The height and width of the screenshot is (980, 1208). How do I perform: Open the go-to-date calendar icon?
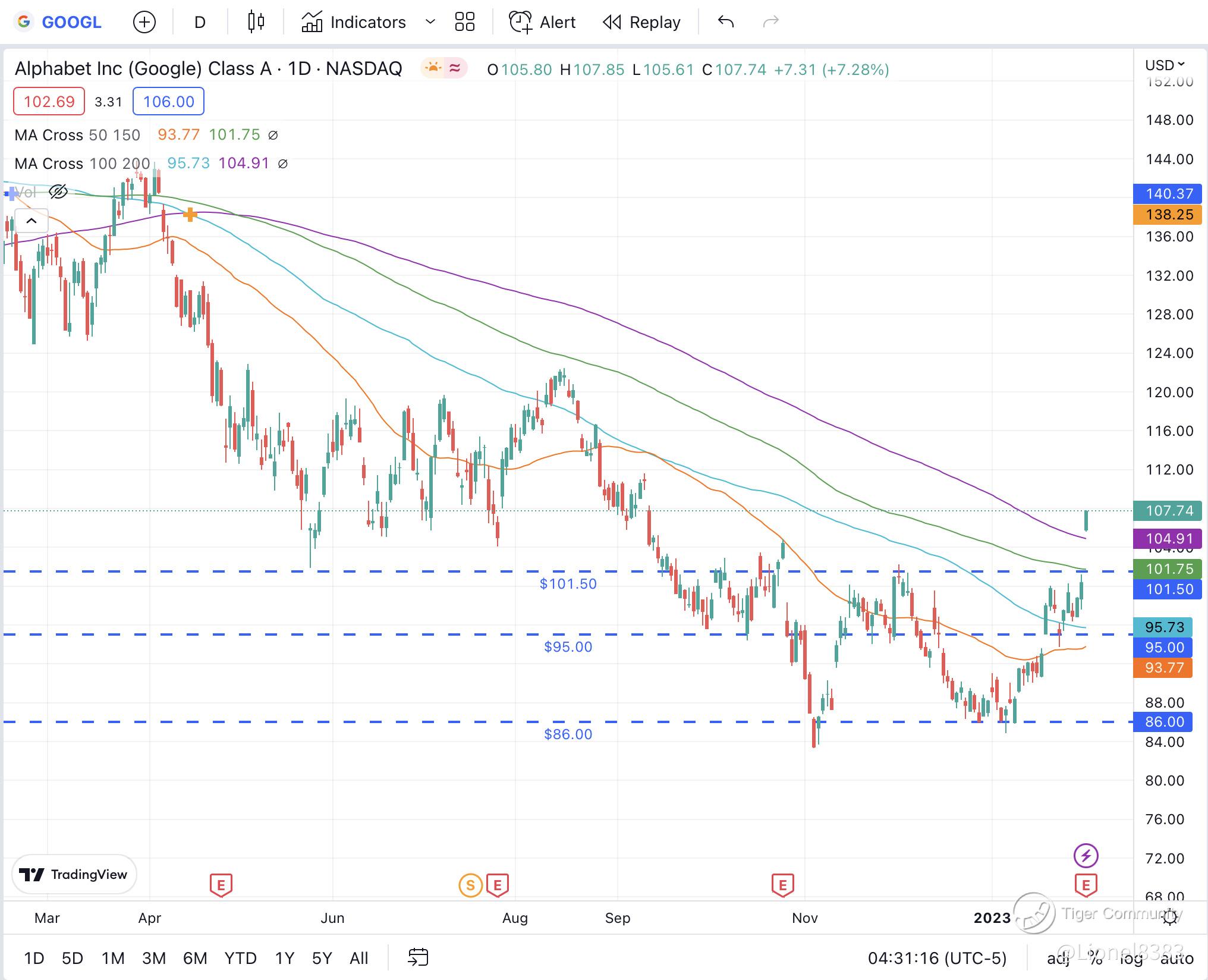click(418, 957)
